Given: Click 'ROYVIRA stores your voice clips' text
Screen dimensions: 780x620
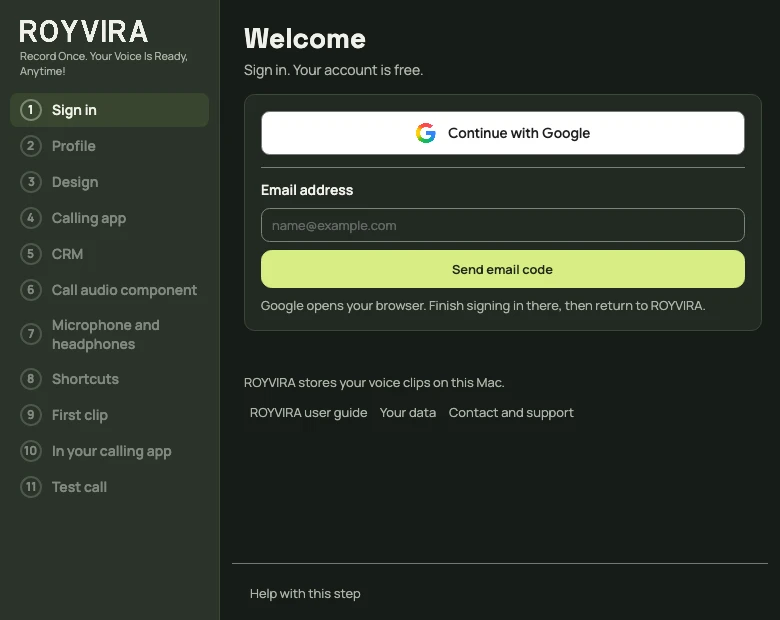Looking at the screenshot, I should tap(374, 383).
